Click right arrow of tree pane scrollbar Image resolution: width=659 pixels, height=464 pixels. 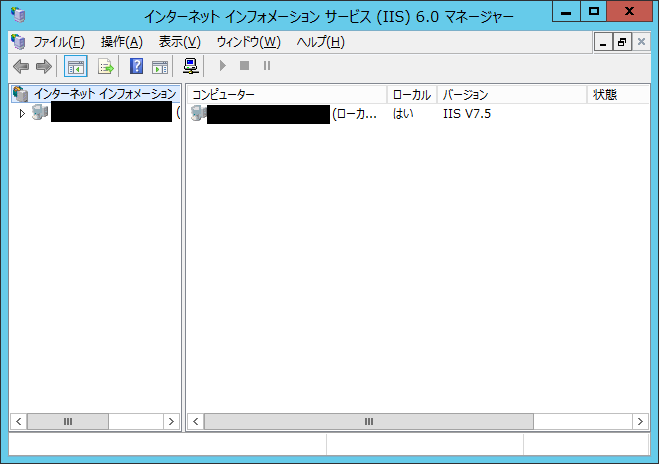coord(171,422)
